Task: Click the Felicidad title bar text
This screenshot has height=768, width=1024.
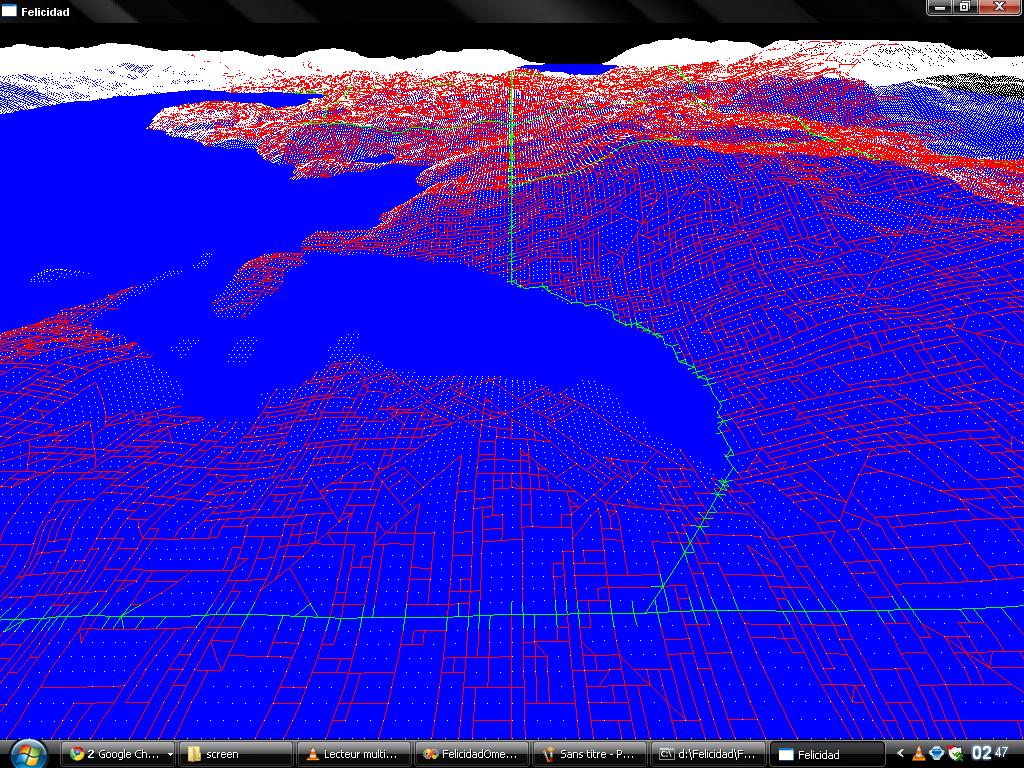Action: pos(45,13)
